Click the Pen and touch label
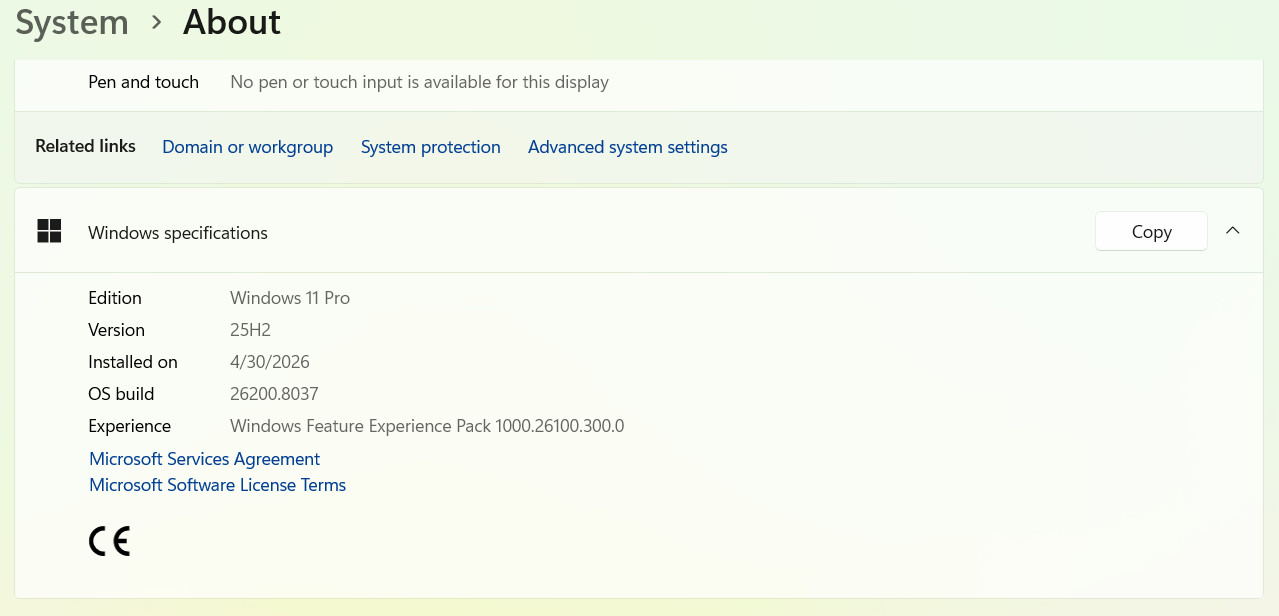Screen dimensions: 1279x616 point(144,82)
